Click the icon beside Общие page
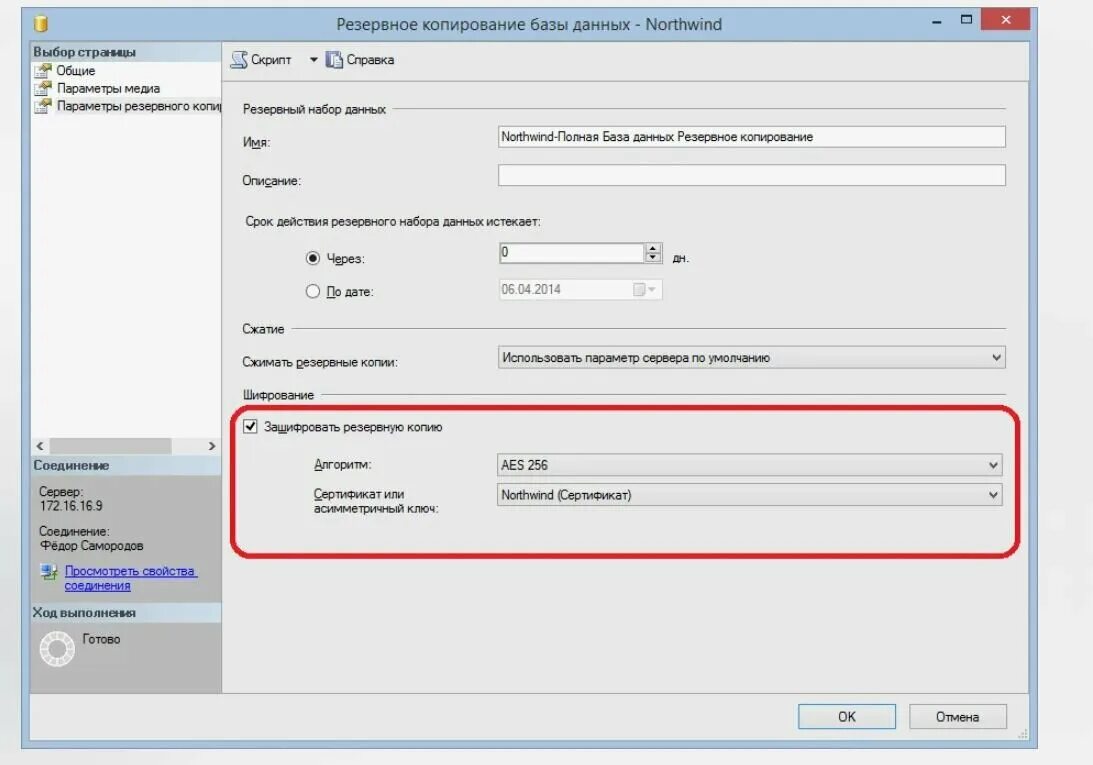1093x765 pixels. coord(43,70)
